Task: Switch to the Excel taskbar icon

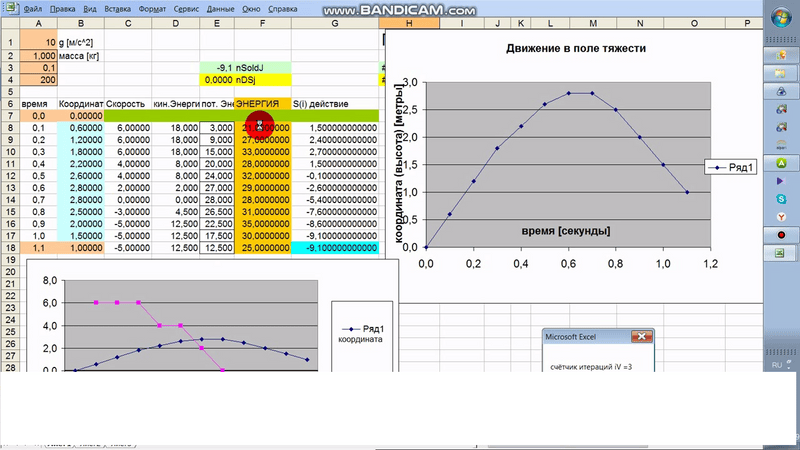Action: pos(781,254)
